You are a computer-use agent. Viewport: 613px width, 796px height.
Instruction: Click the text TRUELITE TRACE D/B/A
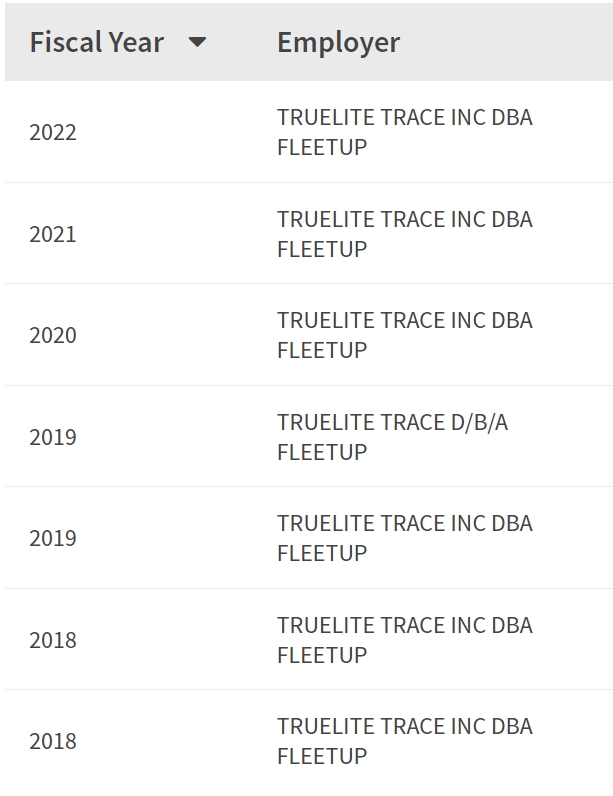pos(392,422)
